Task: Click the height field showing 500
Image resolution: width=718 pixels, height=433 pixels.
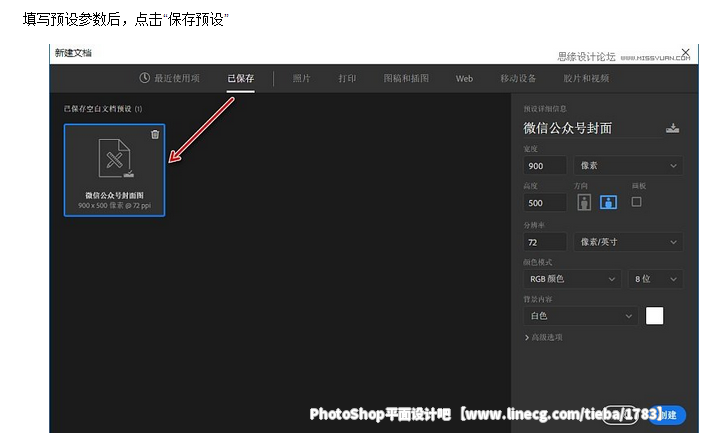Action: click(545, 203)
